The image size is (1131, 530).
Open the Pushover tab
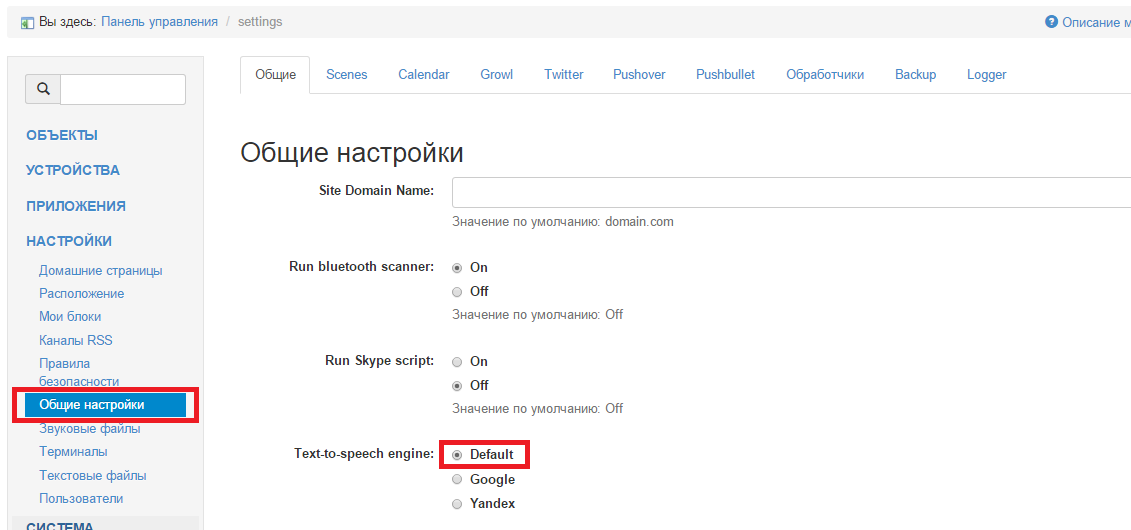(639, 75)
